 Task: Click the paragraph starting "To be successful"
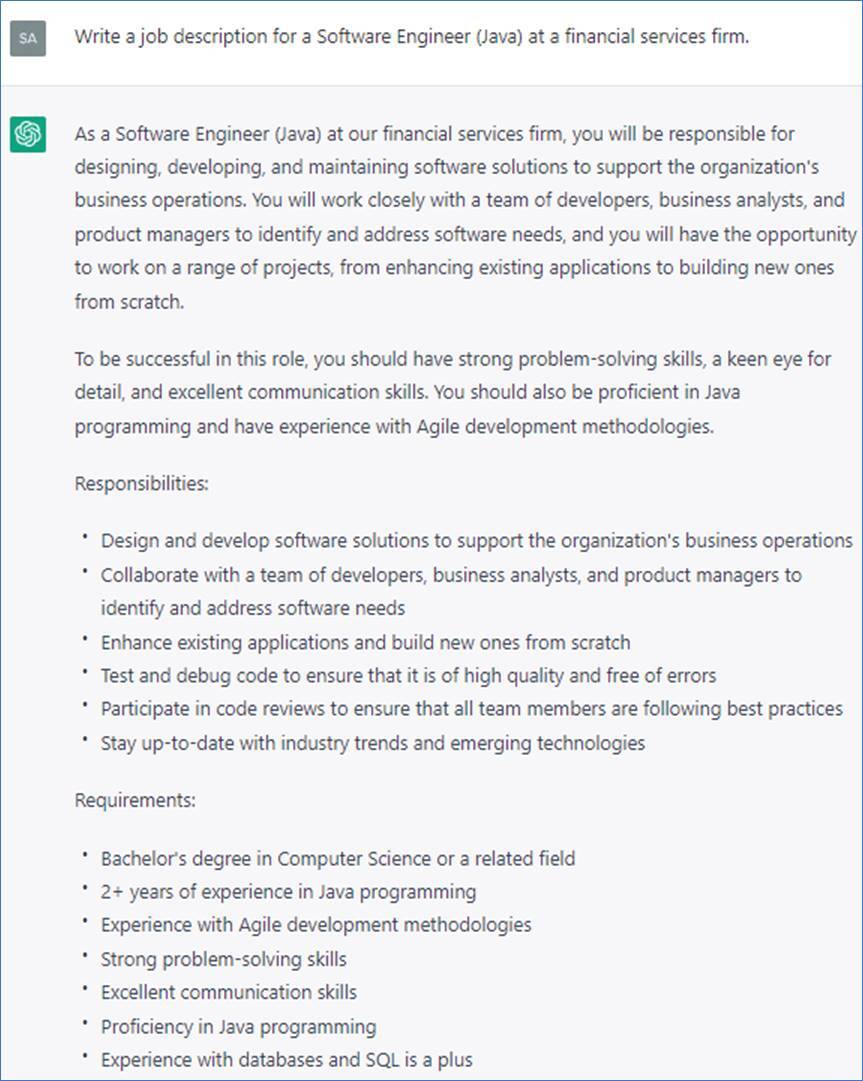[x=453, y=392]
